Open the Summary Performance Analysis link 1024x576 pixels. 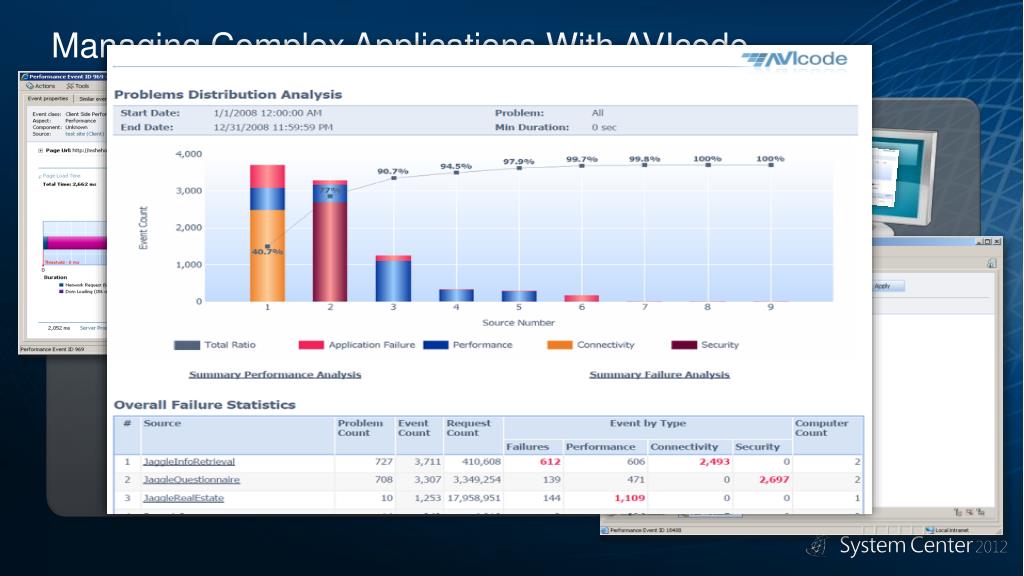[275, 374]
